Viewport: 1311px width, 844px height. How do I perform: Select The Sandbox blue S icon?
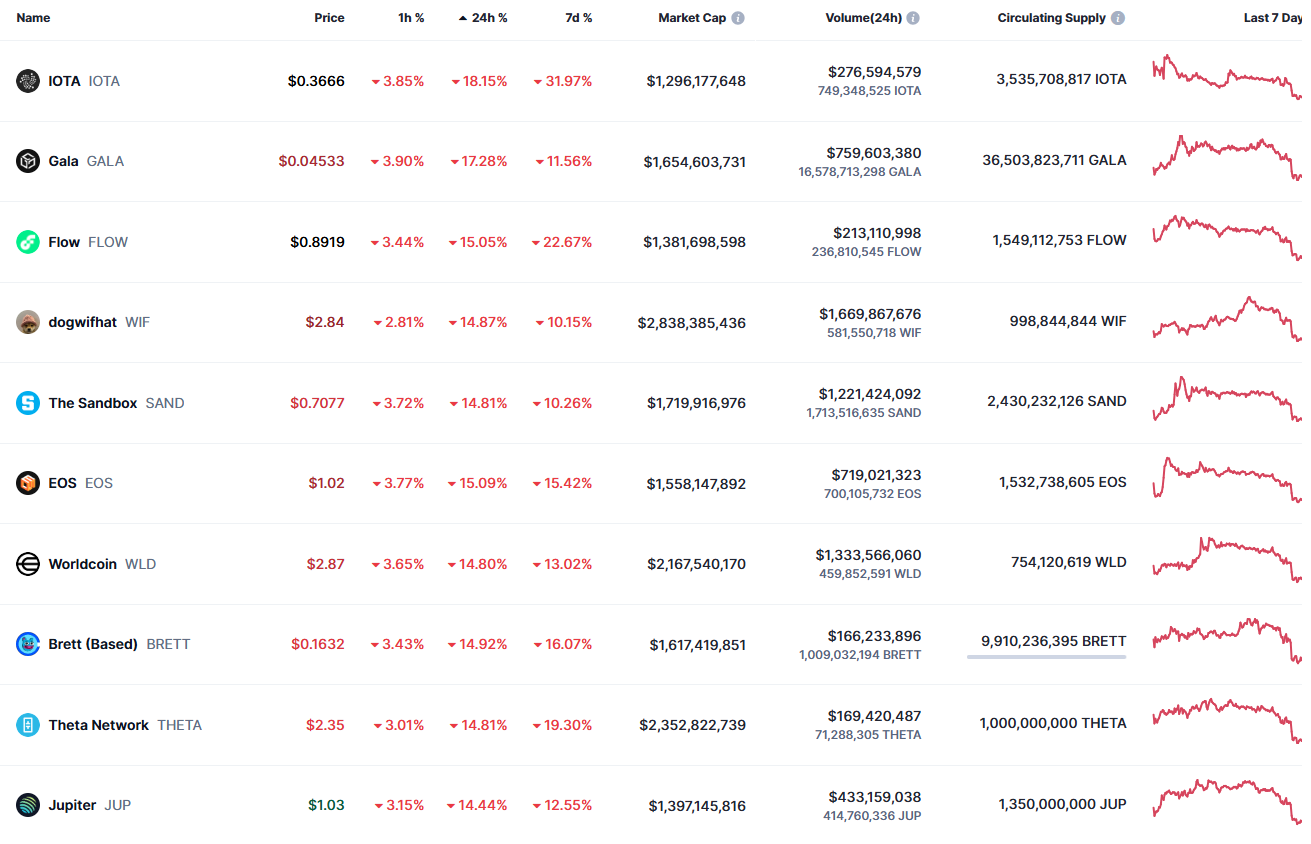coord(28,403)
